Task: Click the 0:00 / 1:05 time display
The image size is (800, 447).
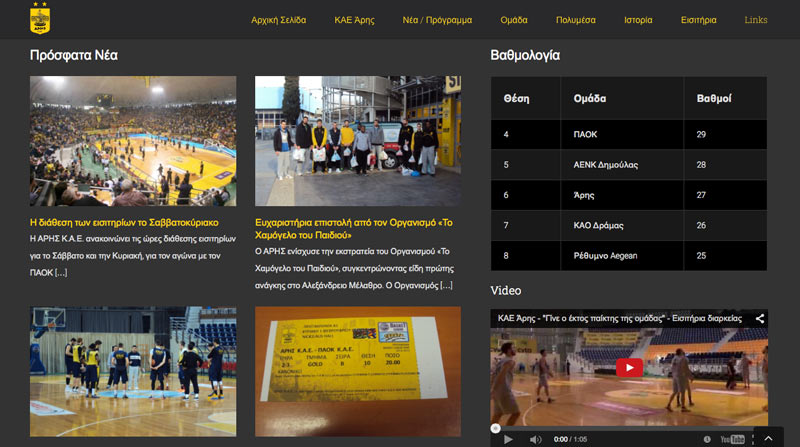Action: tap(570, 439)
